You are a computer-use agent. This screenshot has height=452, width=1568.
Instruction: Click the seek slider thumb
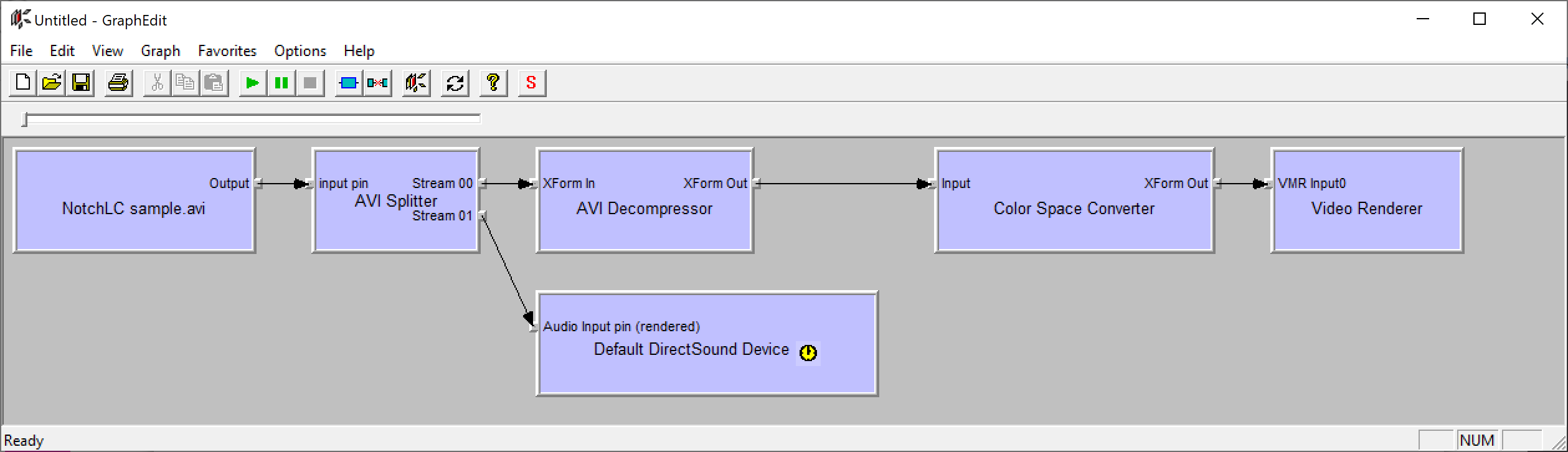25,119
